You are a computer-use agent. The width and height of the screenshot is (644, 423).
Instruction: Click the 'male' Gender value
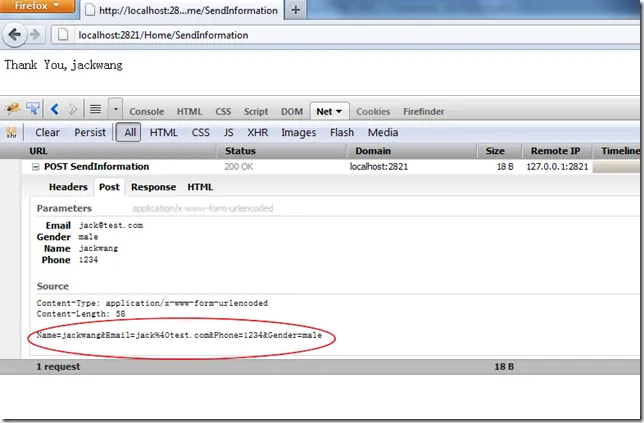click(x=88, y=237)
